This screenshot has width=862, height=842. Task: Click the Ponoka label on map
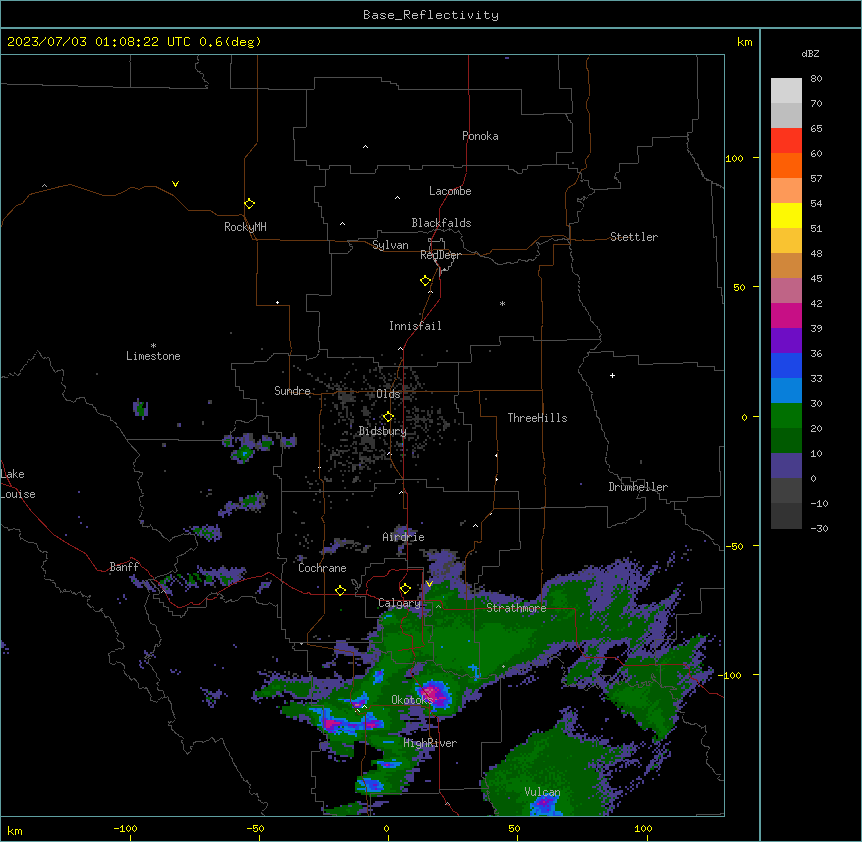coord(480,136)
